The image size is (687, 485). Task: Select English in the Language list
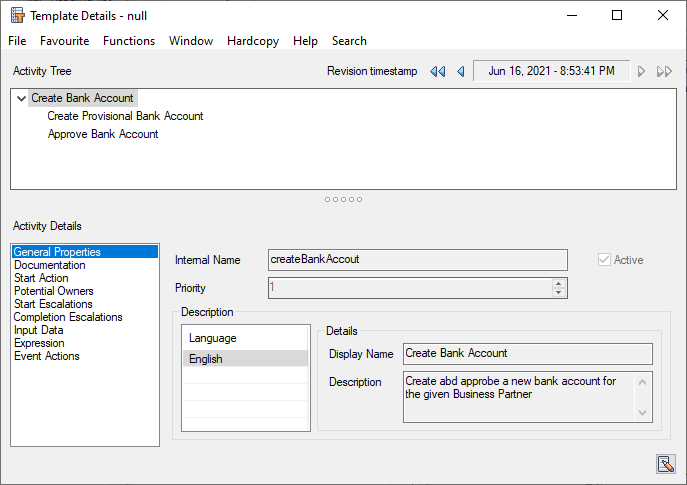(x=206, y=359)
